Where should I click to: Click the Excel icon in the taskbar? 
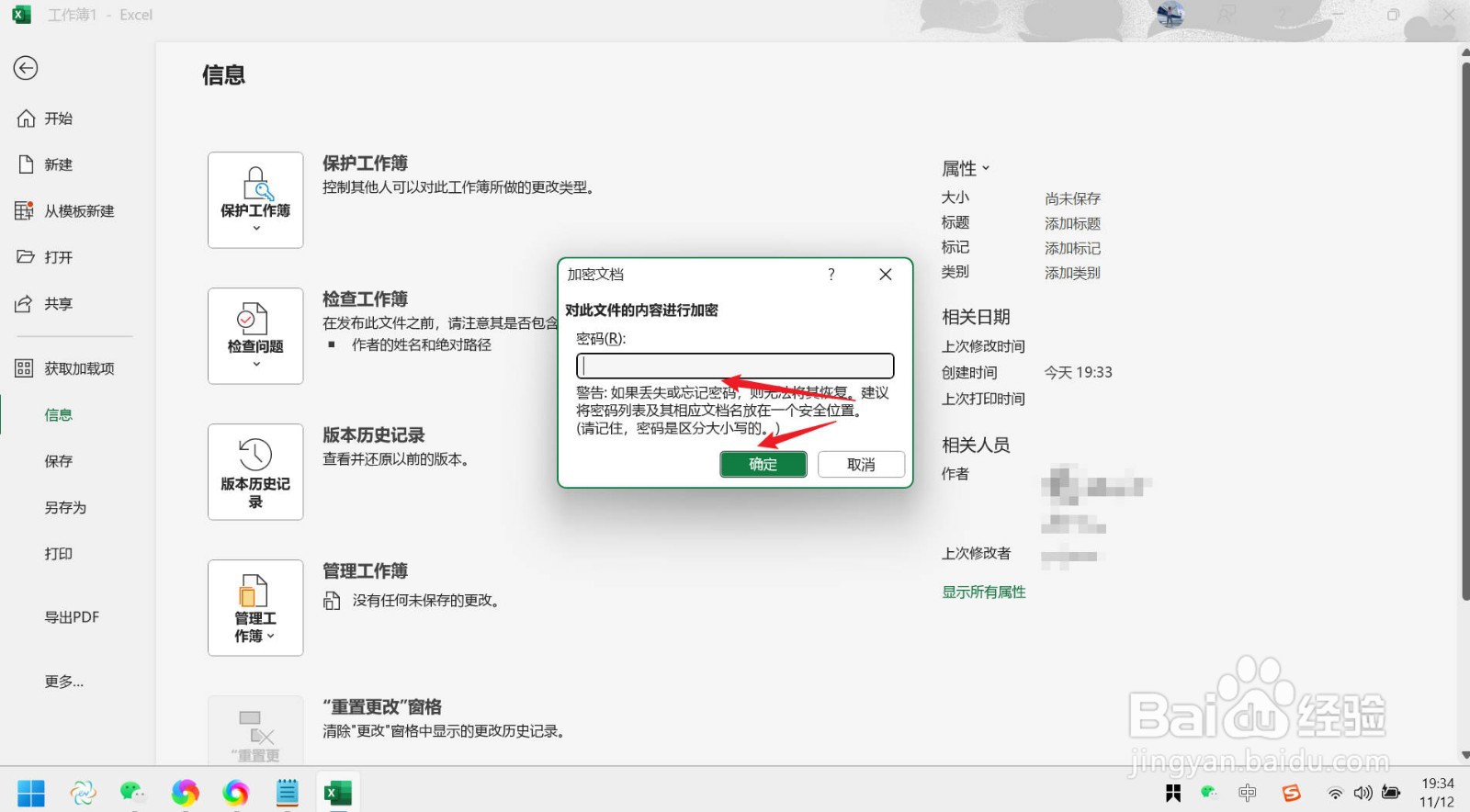pyautogui.click(x=338, y=793)
